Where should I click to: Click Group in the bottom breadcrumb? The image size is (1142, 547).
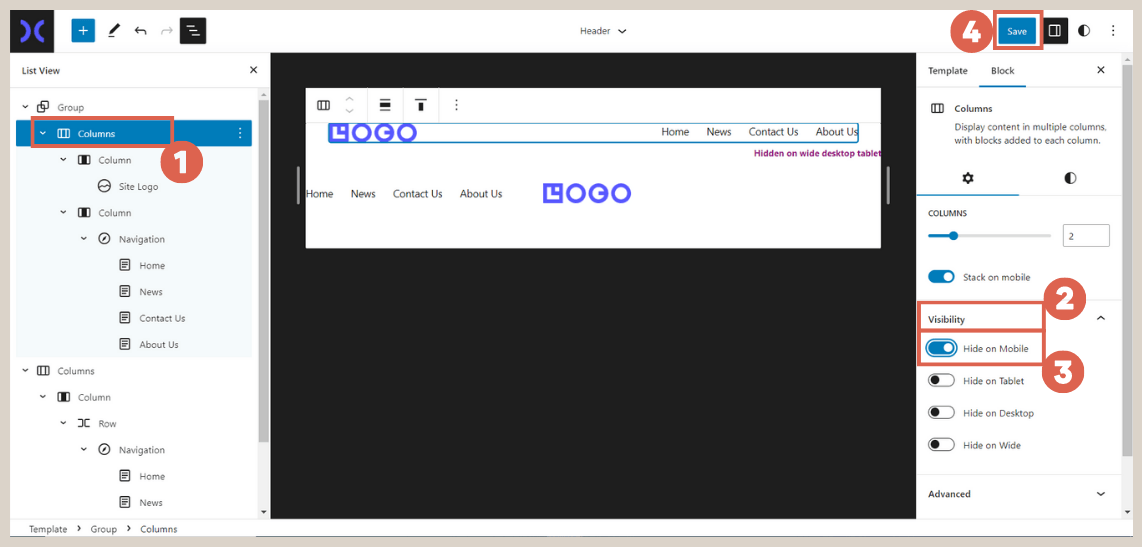[x=104, y=529]
